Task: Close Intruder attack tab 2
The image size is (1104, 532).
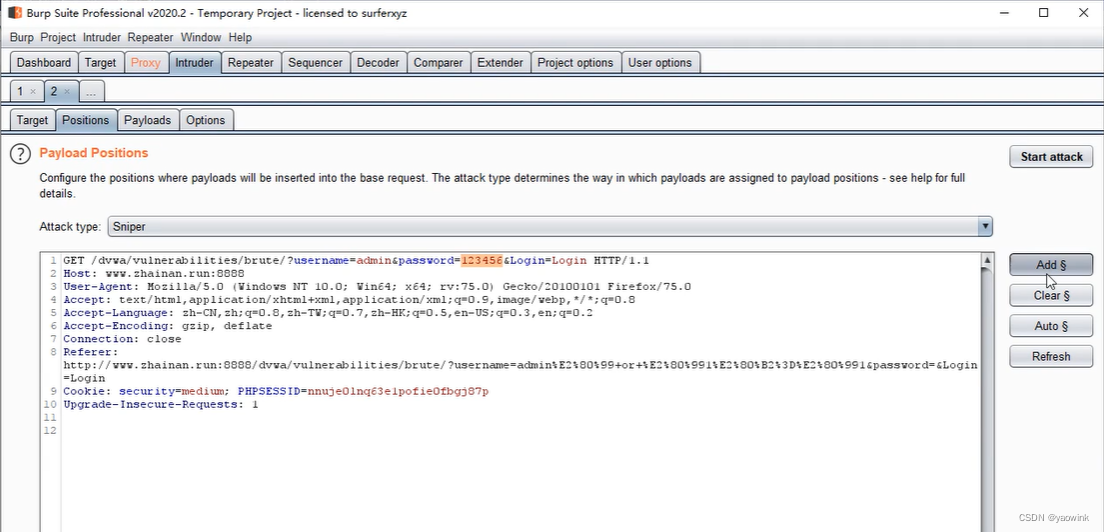Action: [67, 91]
